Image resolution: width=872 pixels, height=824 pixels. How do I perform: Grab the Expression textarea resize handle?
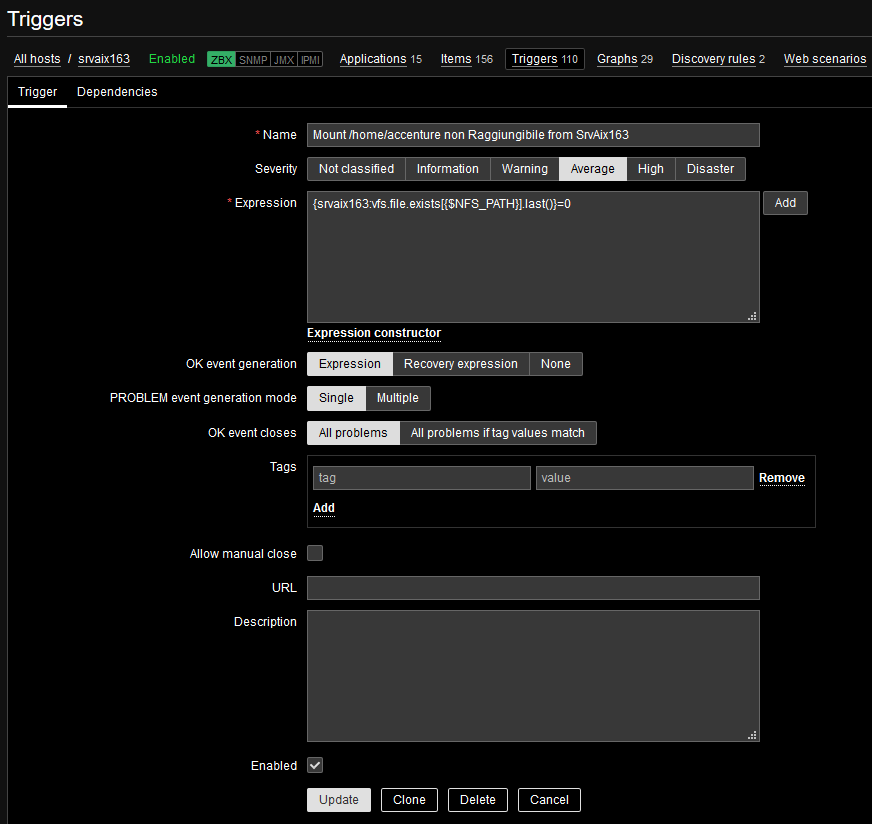[752, 316]
